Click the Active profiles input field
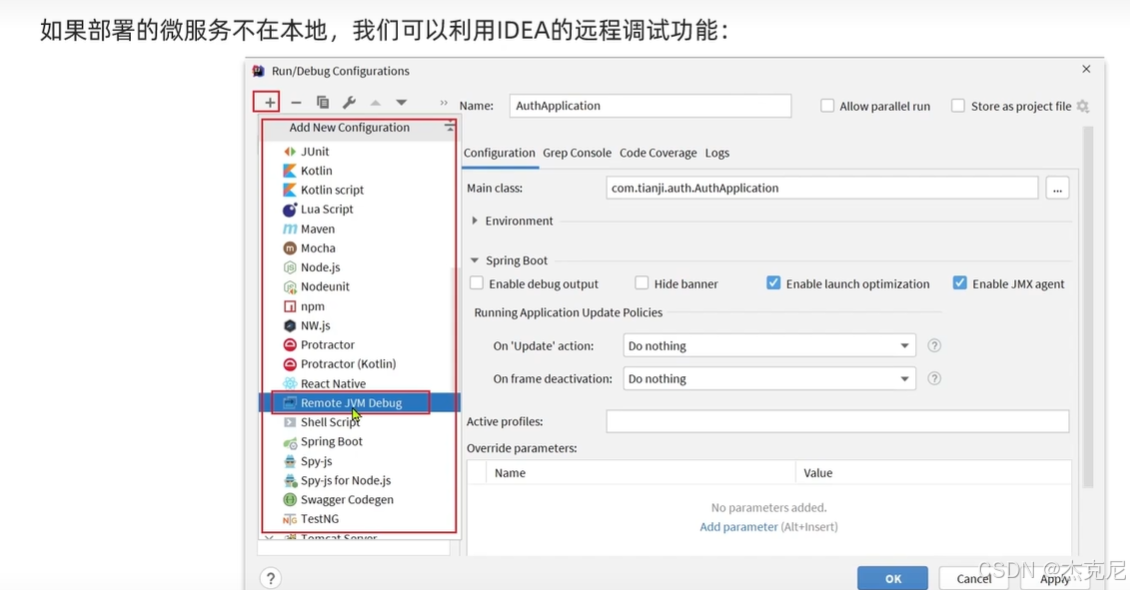Viewport: 1130px width, 590px height. click(x=837, y=421)
